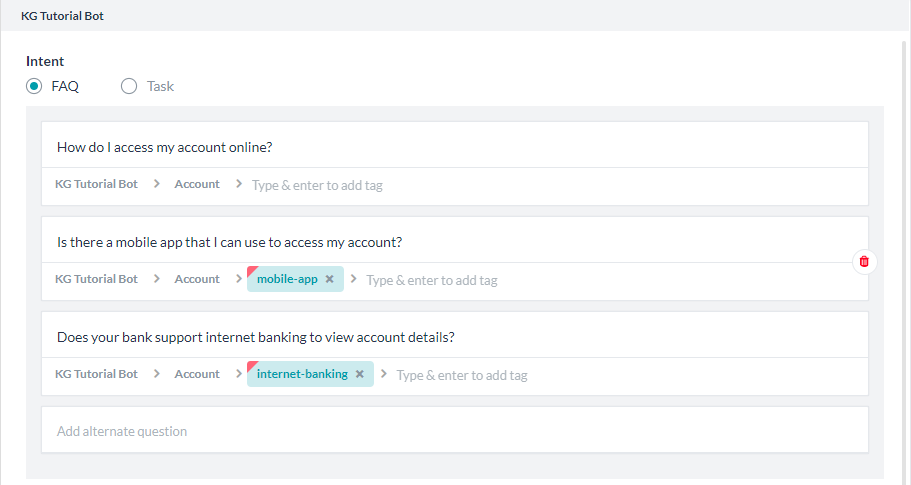Image resolution: width=911 pixels, height=485 pixels.
Task: Edit question 'How do I access my account online?'
Action: click(165, 147)
